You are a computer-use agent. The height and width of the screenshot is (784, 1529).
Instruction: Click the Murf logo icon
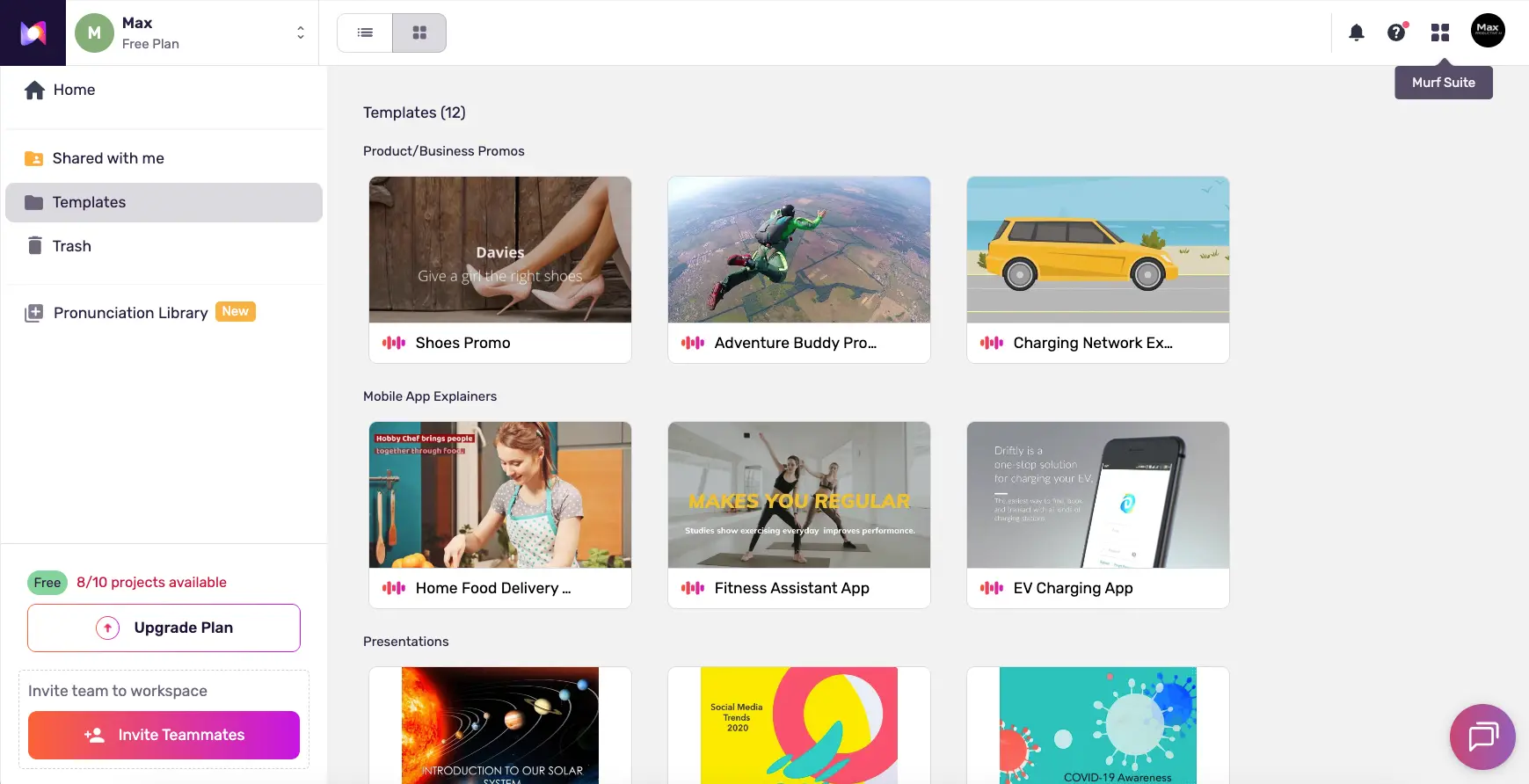click(x=33, y=33)
